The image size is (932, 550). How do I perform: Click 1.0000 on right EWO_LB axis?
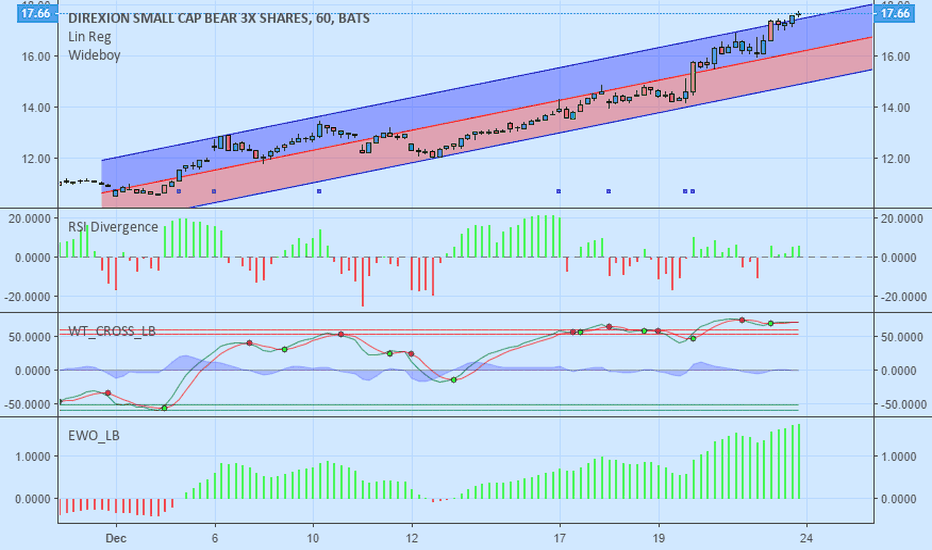pos(899,457)
